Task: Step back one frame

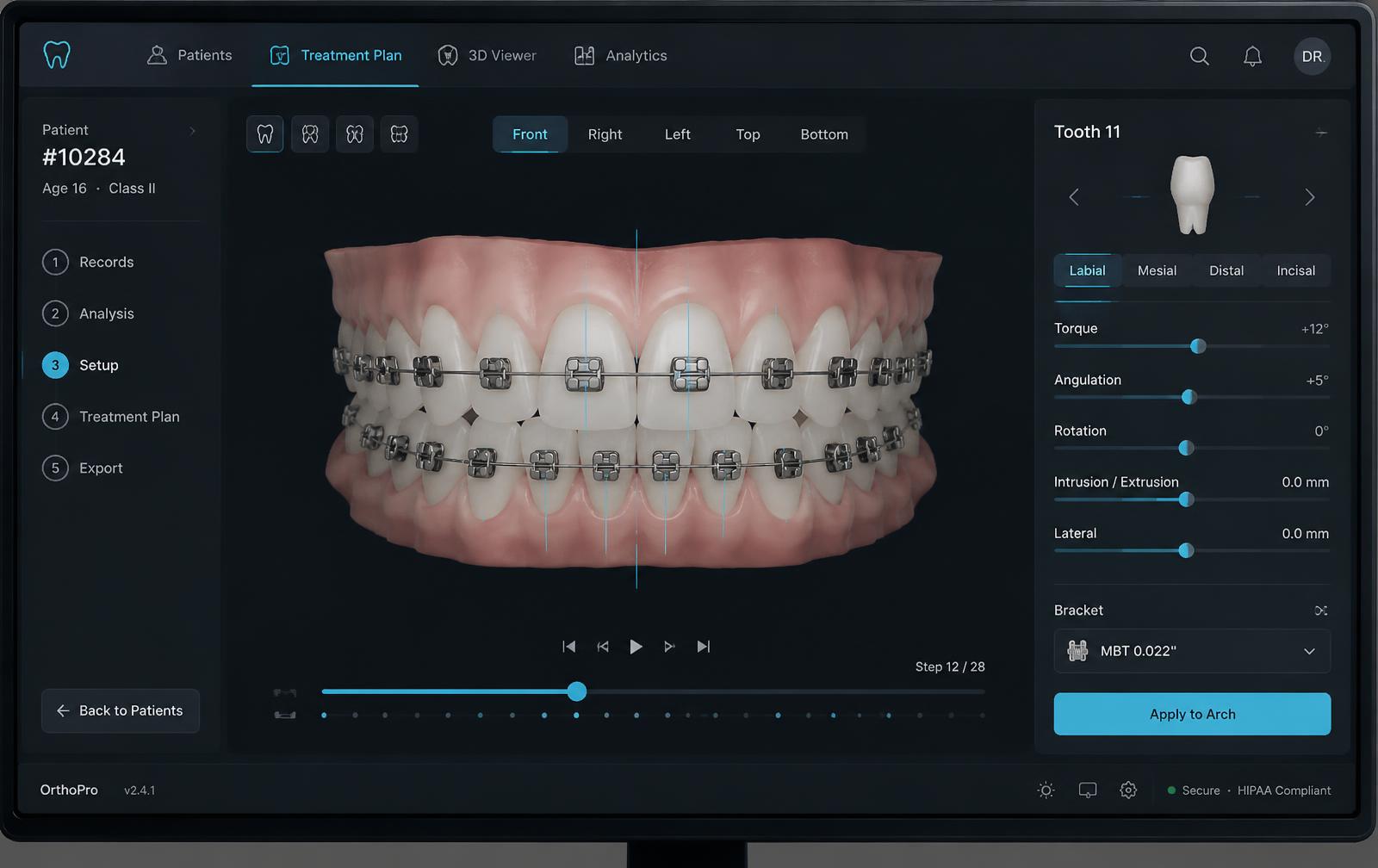Action: point(603,647)
